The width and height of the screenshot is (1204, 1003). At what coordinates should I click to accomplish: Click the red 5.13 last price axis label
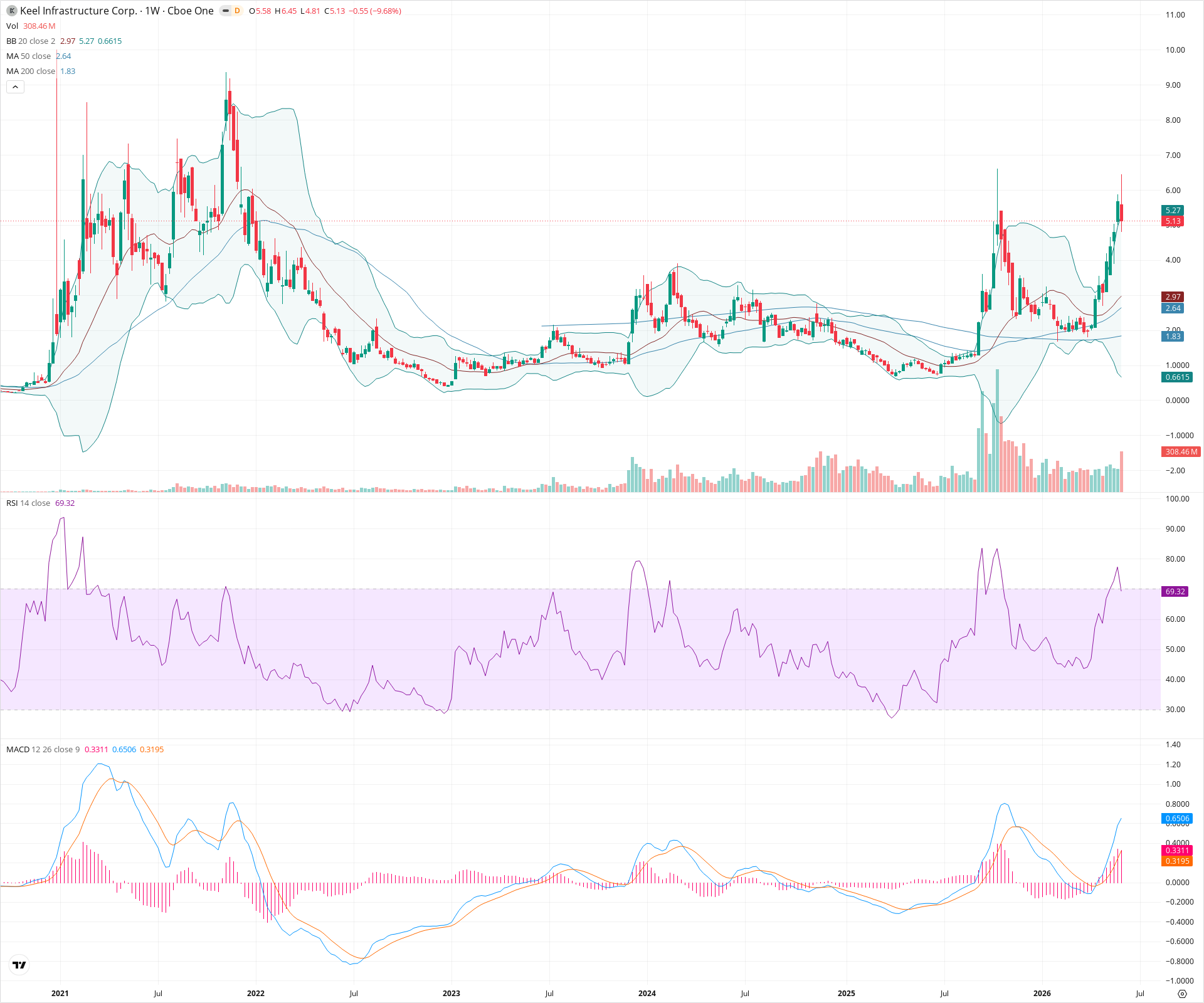click(x=1173, y=221)
